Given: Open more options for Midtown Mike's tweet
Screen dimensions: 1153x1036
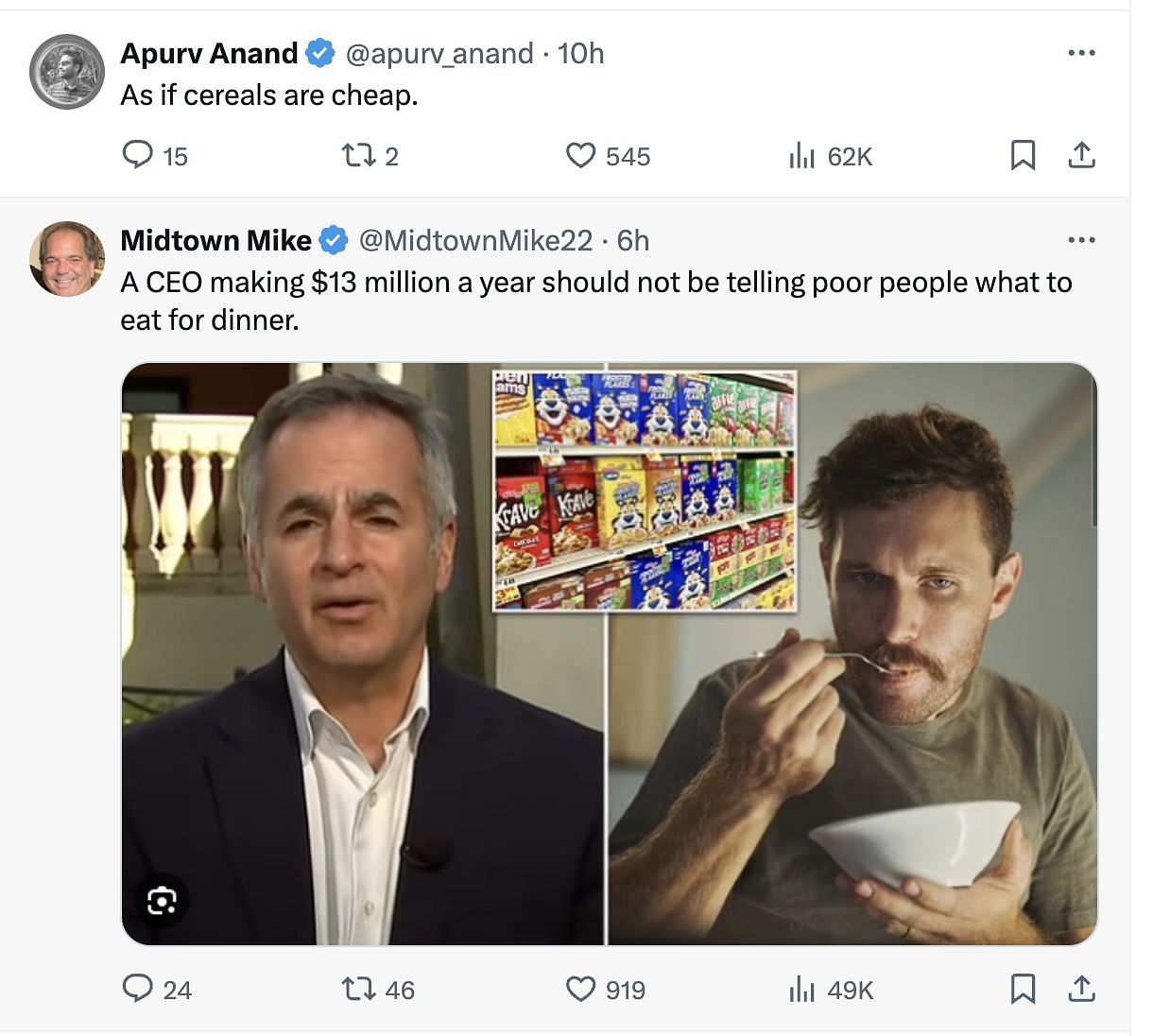Looking at the screenshot, I should [x=1081, y=240].
